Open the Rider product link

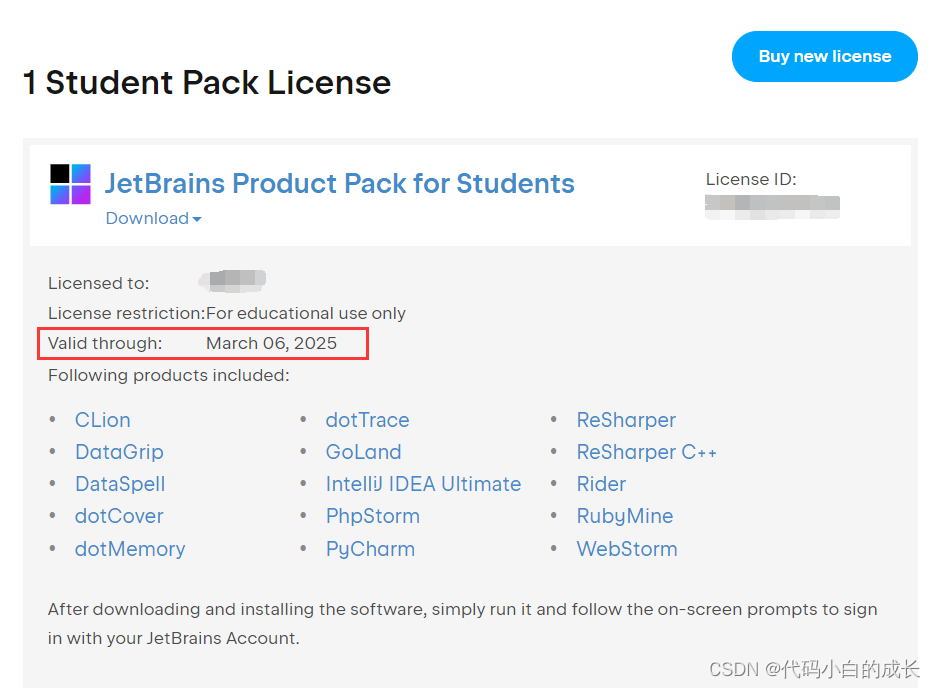[601, 484]
